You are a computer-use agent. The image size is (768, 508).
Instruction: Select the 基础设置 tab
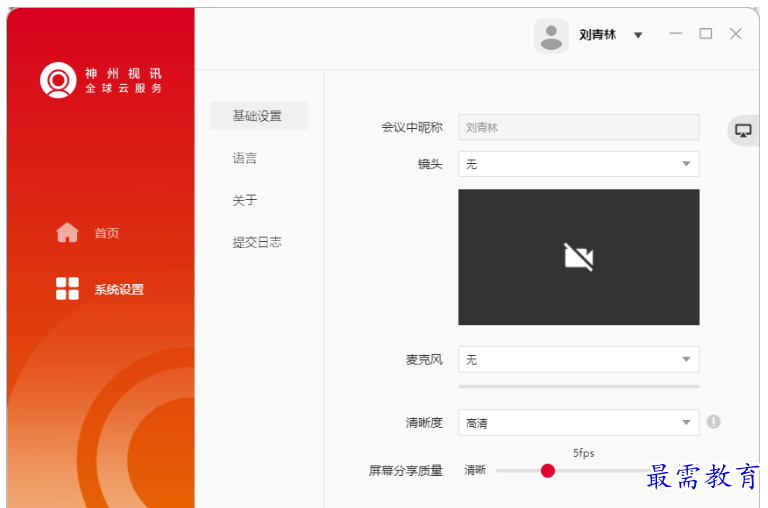pos(259,116)
